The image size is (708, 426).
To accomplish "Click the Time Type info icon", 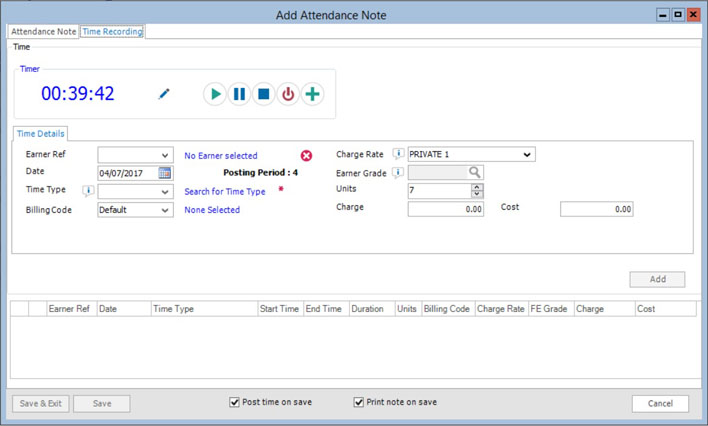I will point(88,191).
